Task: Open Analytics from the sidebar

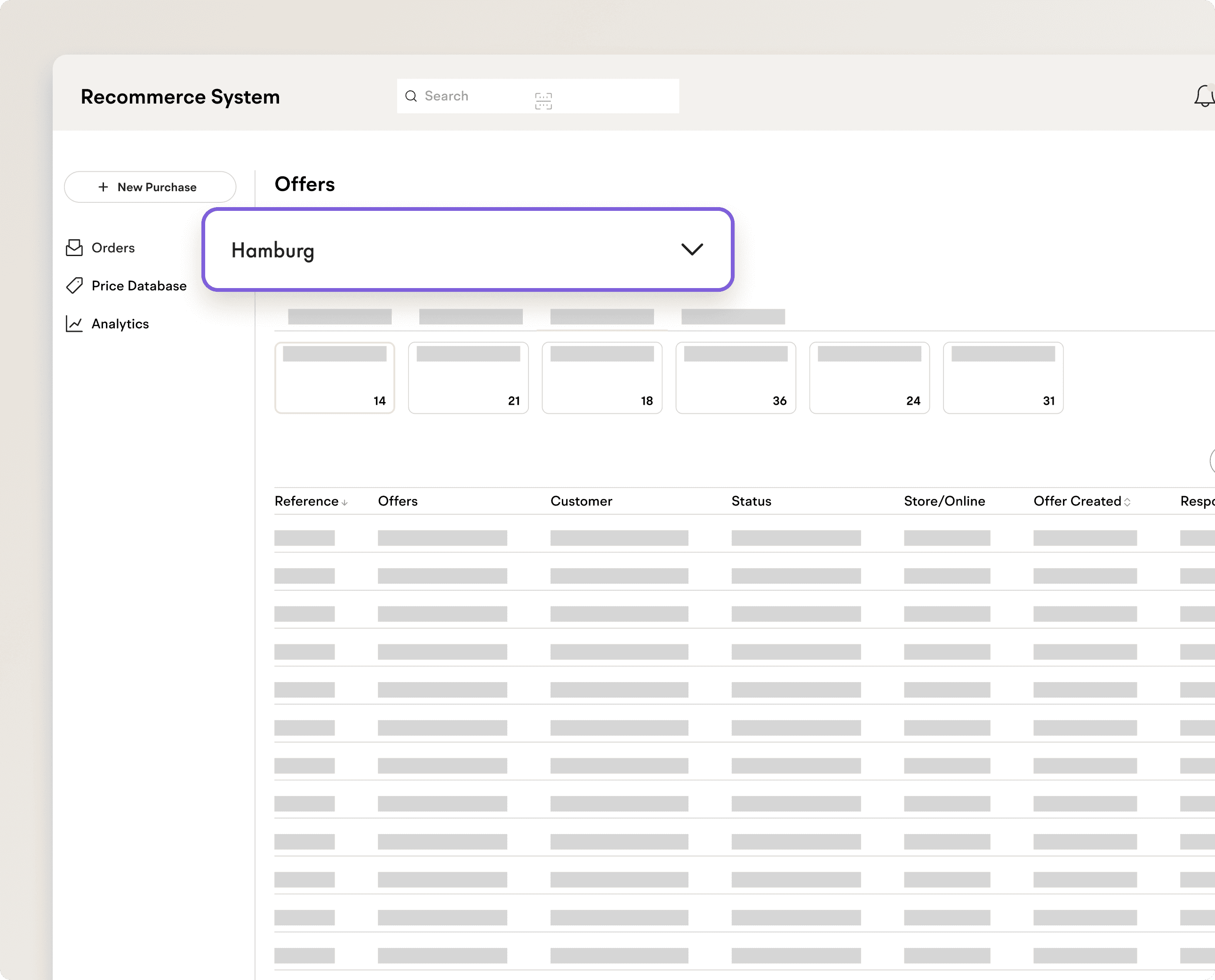Action: (120, 323)
